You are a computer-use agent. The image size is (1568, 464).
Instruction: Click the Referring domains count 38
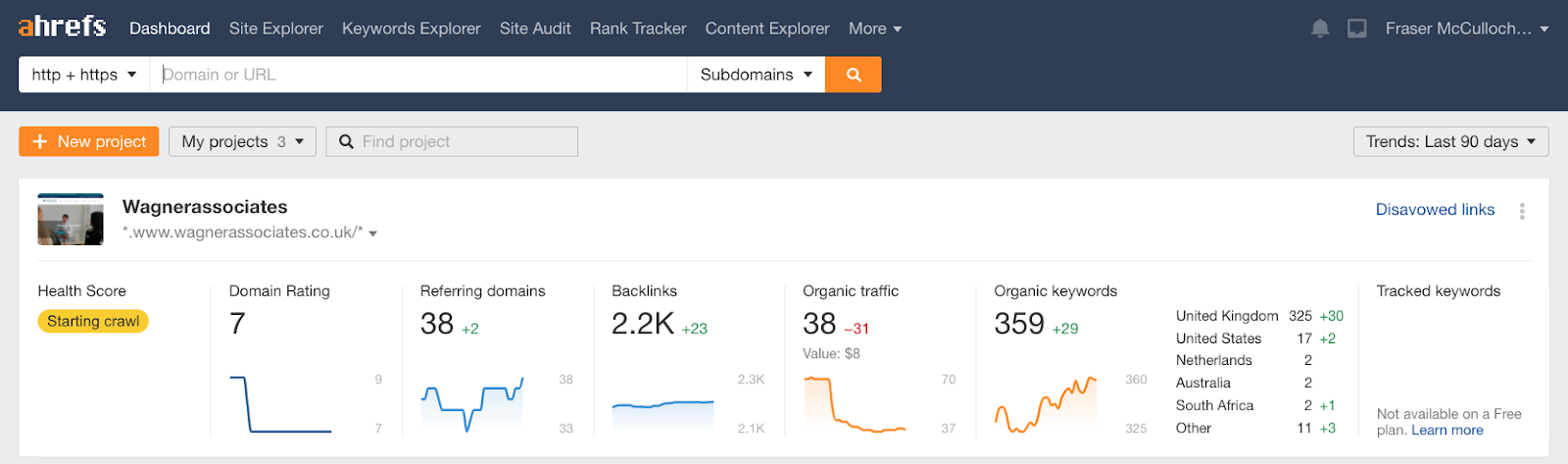[437, 323]
